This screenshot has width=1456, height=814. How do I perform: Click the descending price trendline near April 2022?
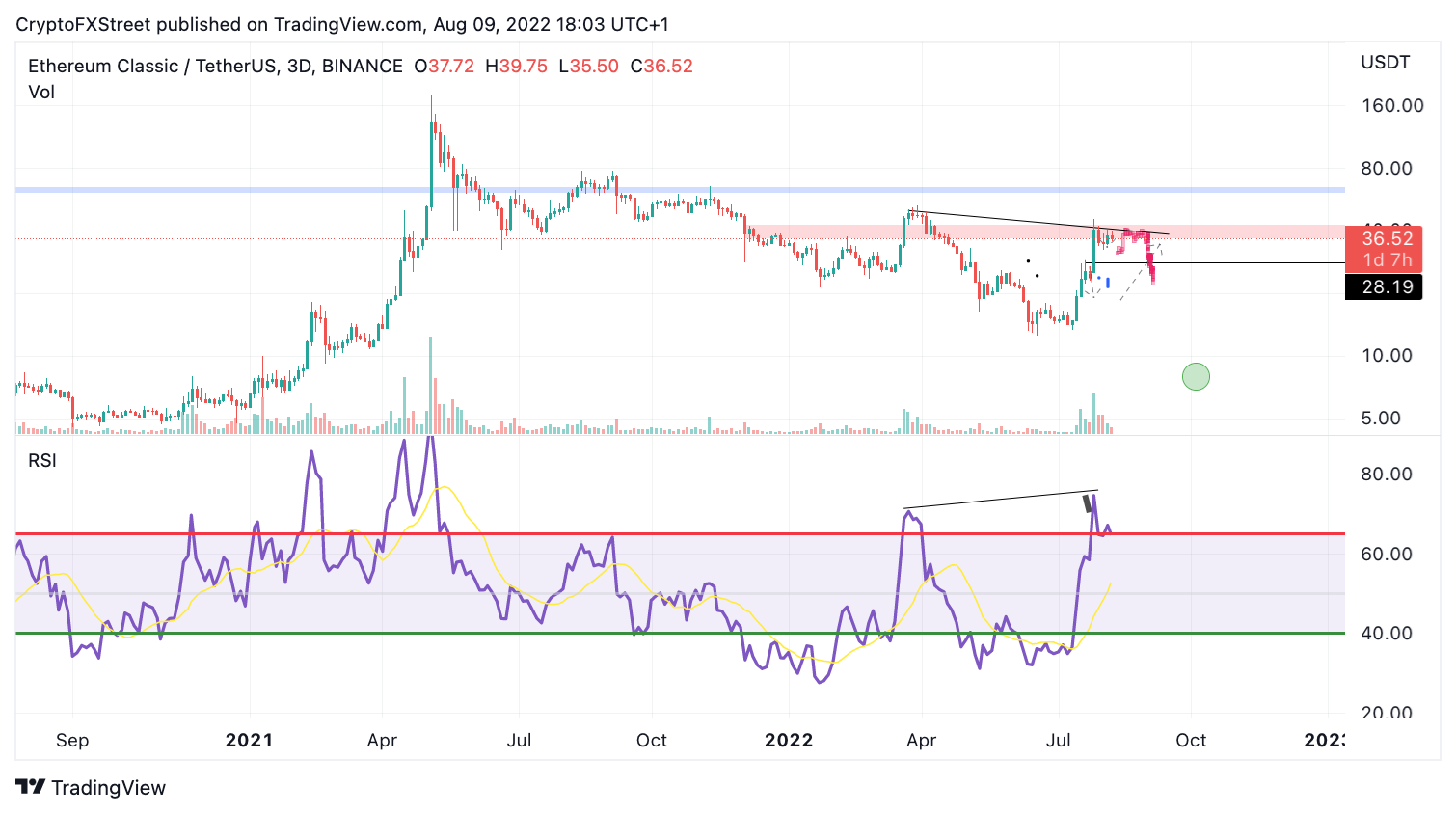1039,223
